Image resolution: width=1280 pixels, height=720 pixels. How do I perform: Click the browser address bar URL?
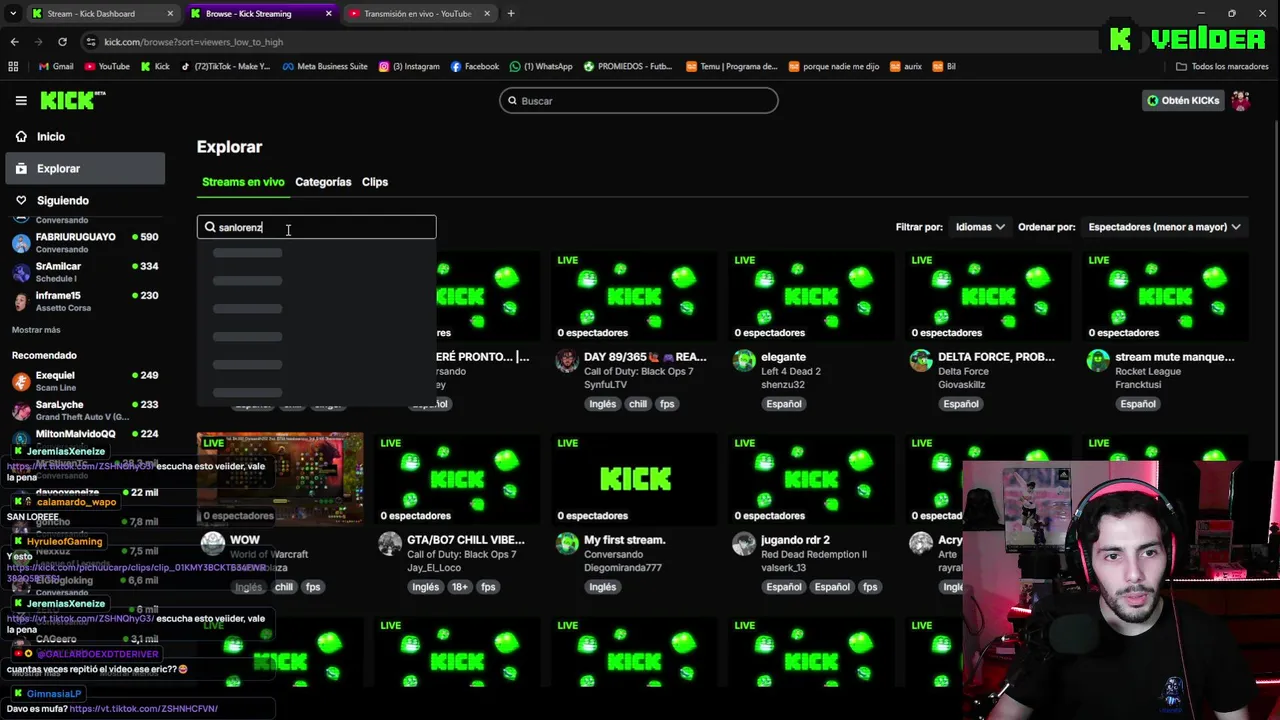(x=193, y=42)
